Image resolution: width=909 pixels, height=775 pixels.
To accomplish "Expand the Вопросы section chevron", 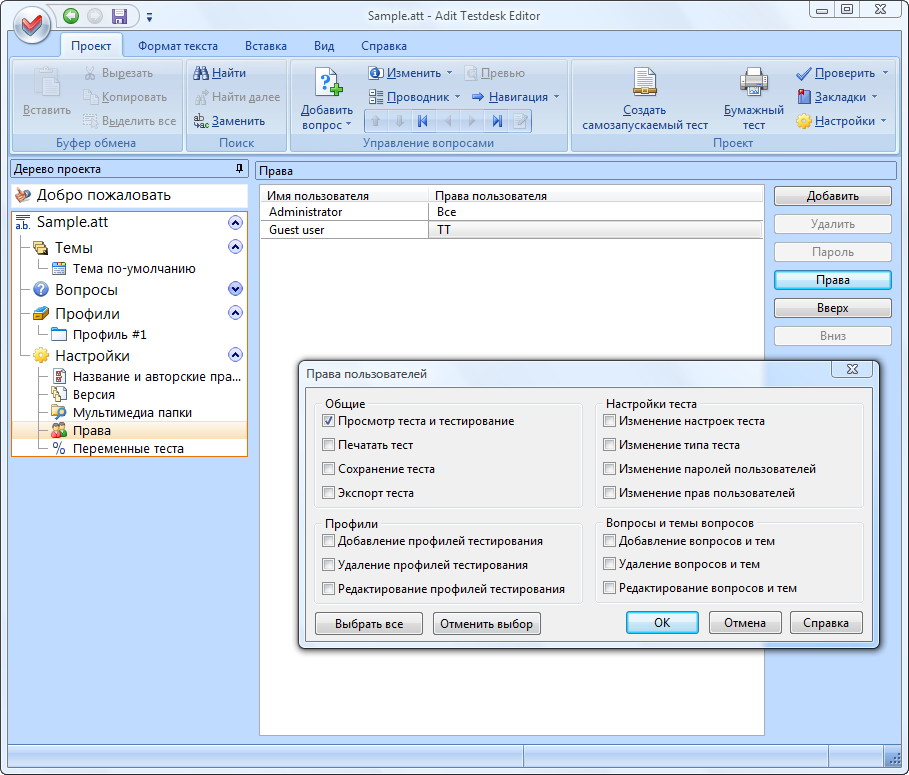I will tap(235, 289).
